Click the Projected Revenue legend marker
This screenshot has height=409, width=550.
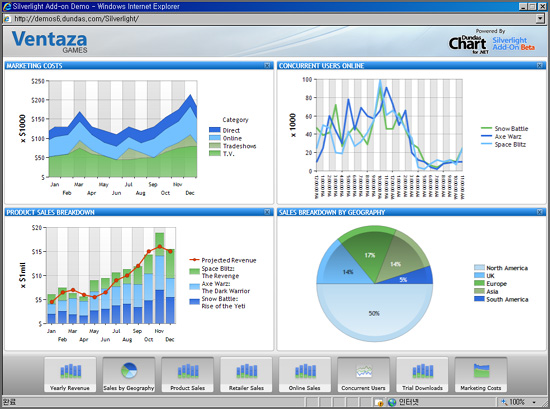[x=194, y=260]
